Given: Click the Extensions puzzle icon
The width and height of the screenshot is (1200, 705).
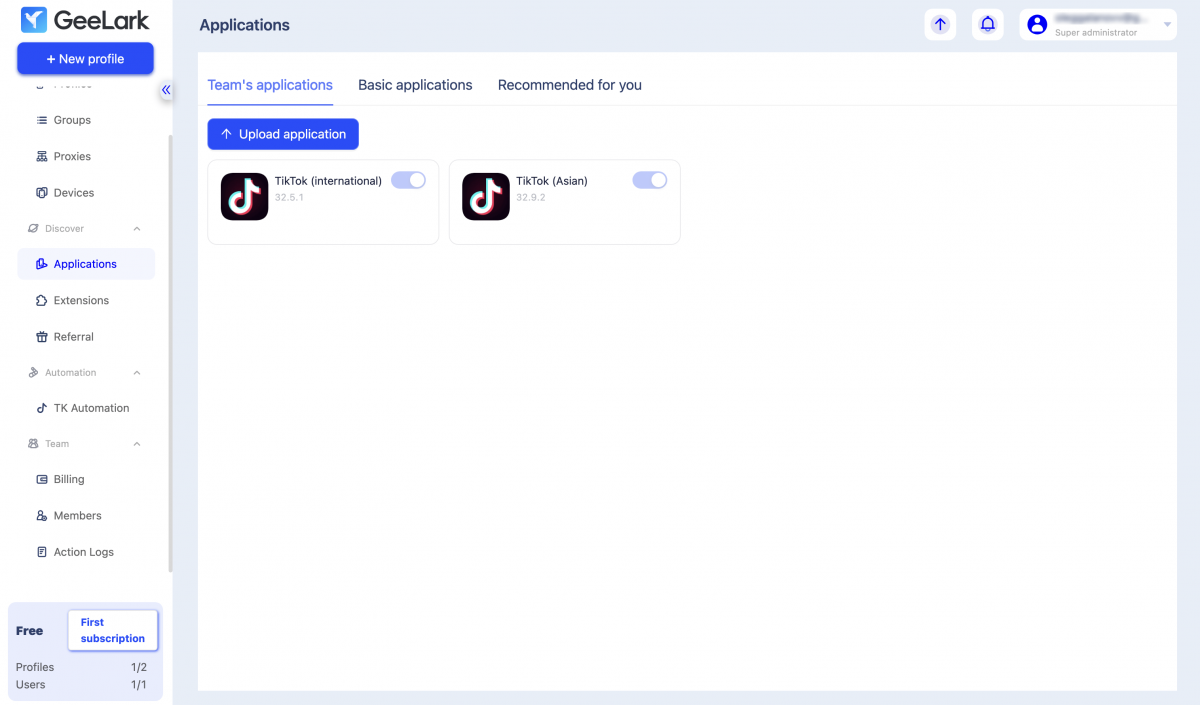Looking at the screenshot, I should click(x=42, y=300).
